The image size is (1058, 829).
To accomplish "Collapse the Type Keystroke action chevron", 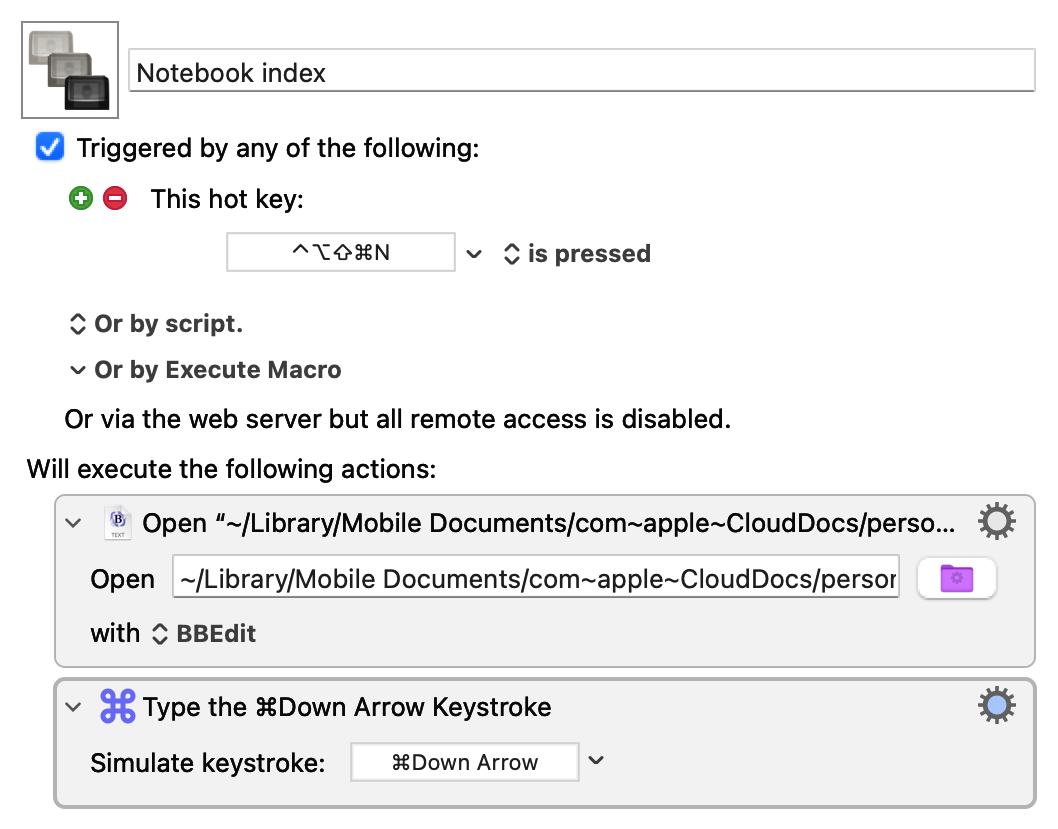I will tap(73, 708).
